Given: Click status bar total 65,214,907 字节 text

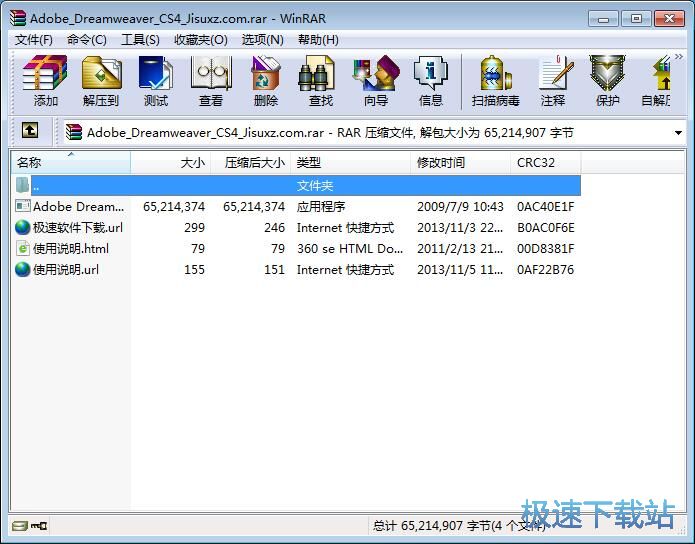Looking at the screenshot, I should pyautogui.click(x=459, y=526).
